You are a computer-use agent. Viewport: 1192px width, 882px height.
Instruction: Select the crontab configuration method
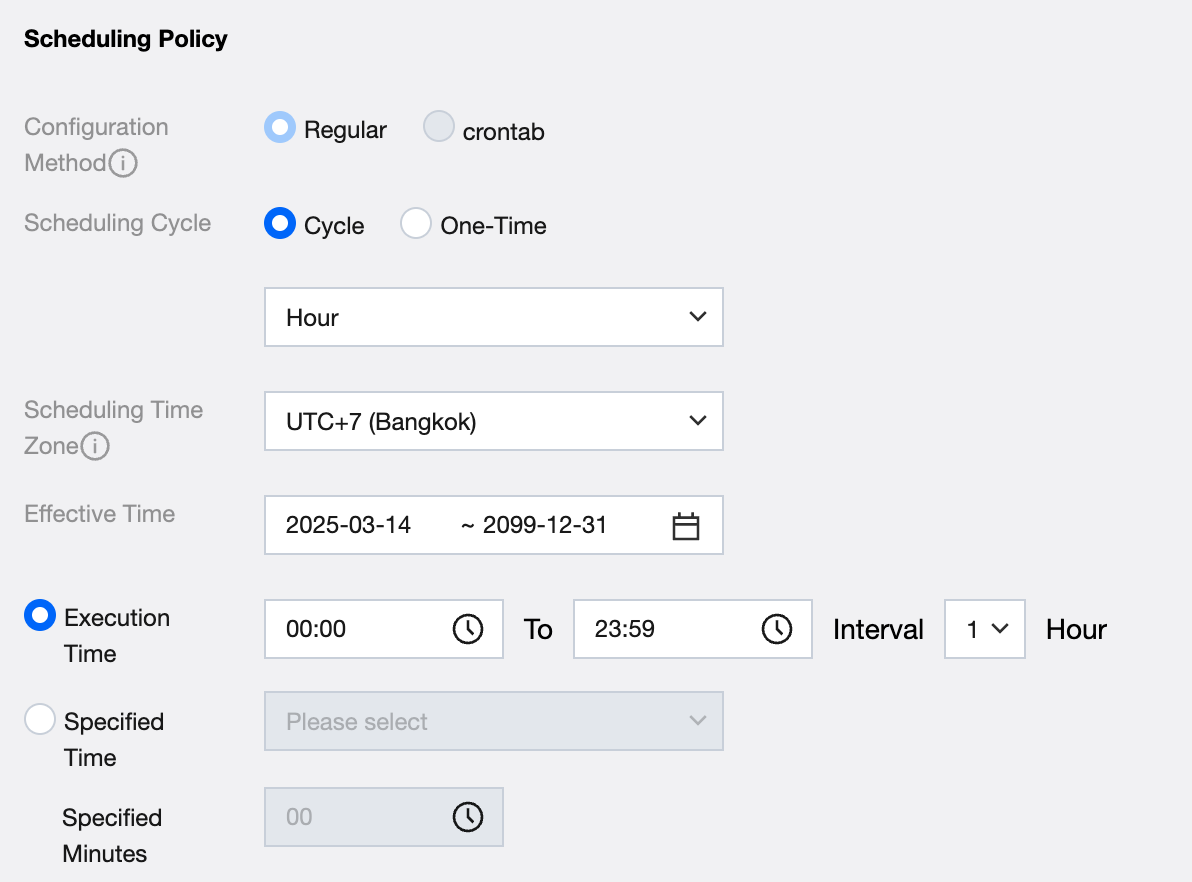tap(439, 128)
